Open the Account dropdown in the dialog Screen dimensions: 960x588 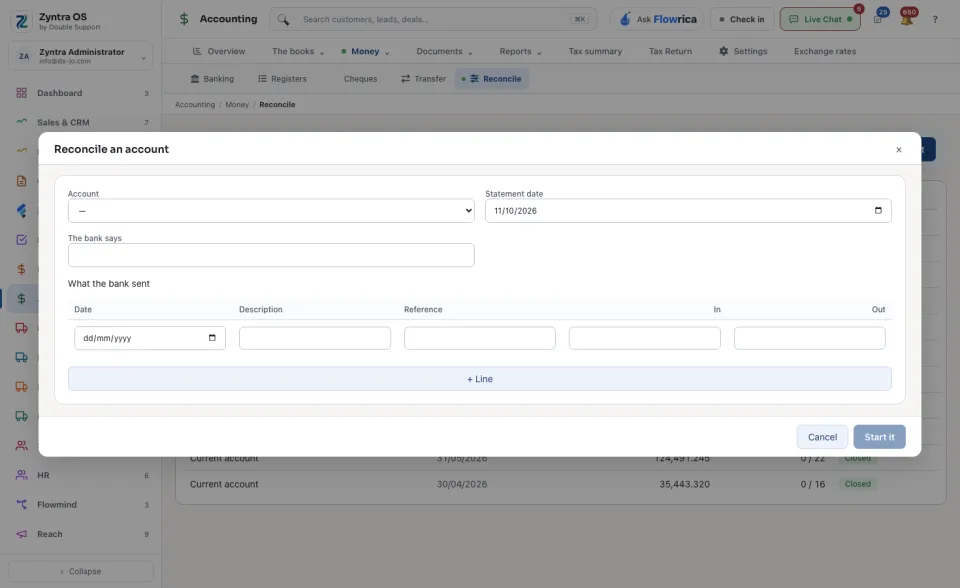pos(271,211)
